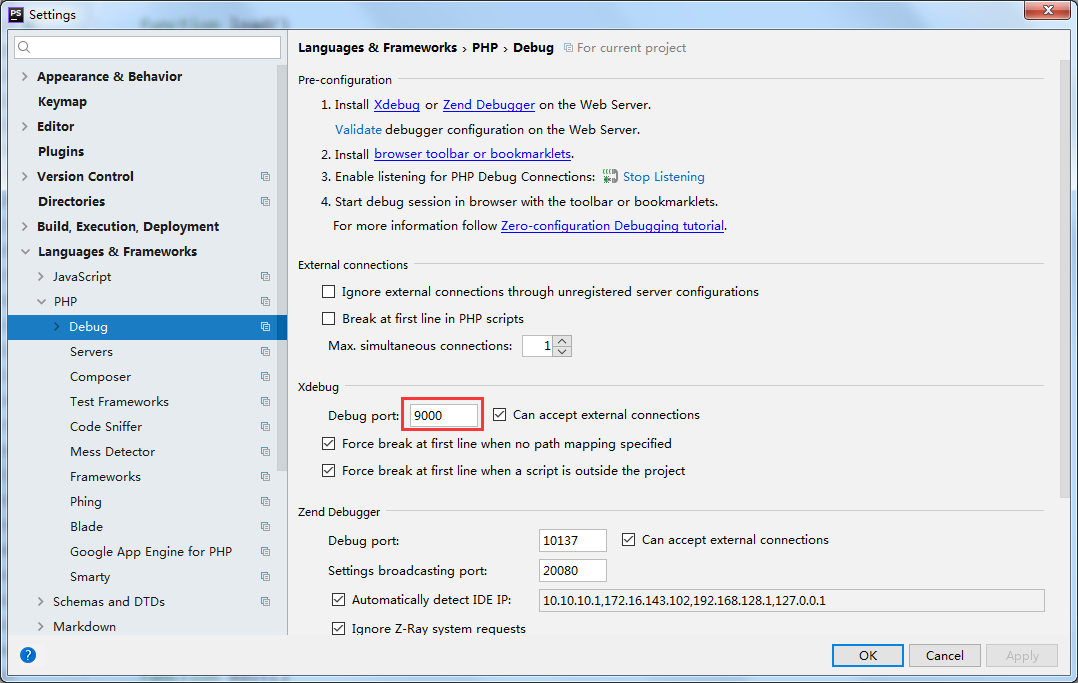Screen dimensions: 1078x683
Task: Expand the Markdown node
Action: pyautogui.click(x=41, y=627)
